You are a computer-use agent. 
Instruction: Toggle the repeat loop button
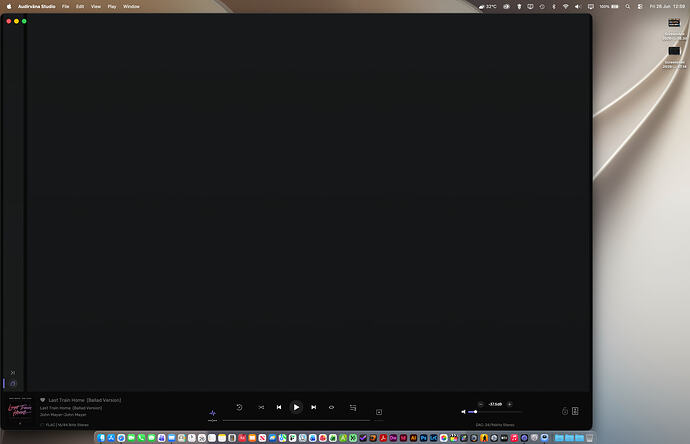point(331,407)
